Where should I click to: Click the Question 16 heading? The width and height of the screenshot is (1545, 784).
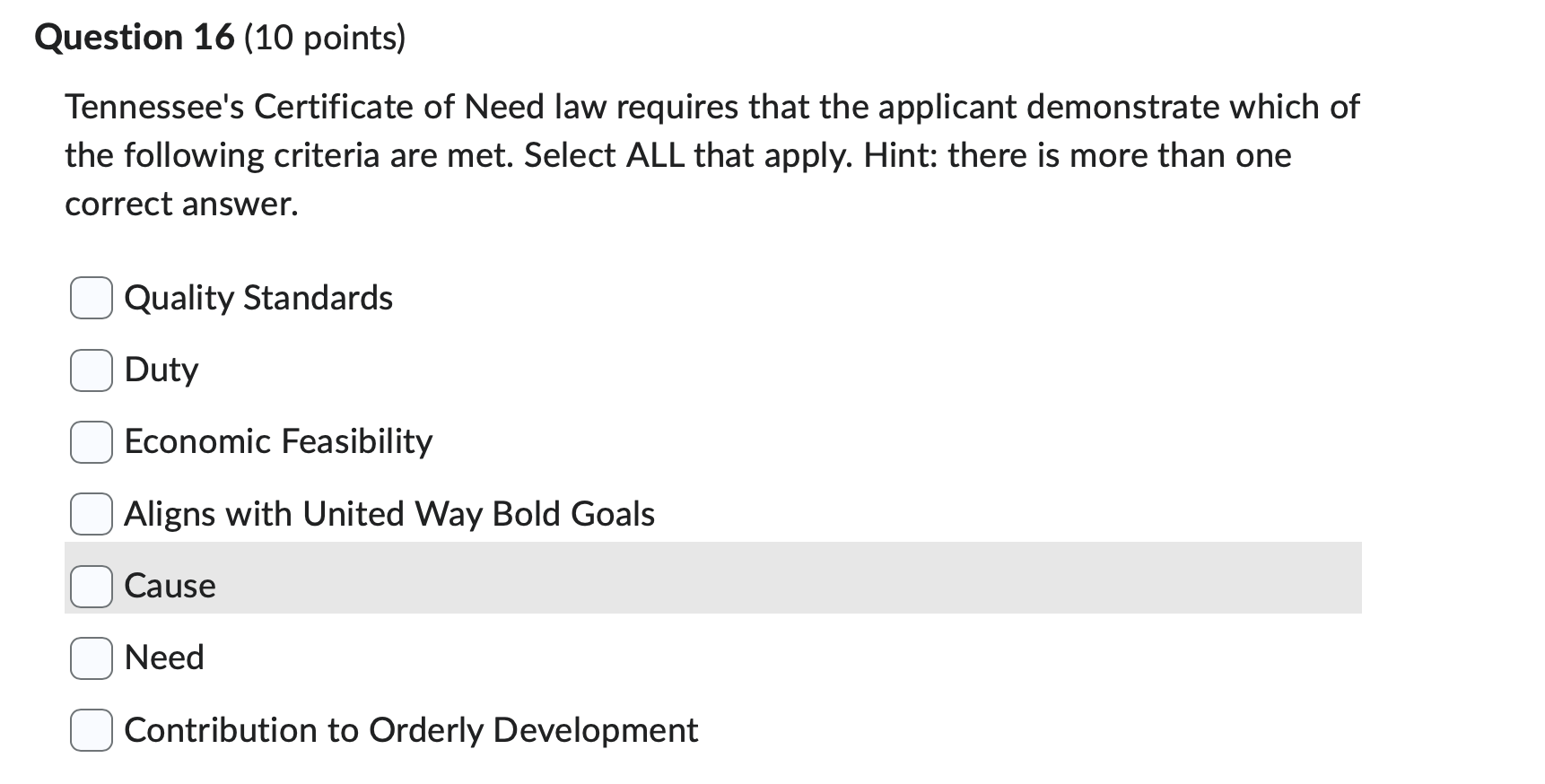pos(135,38)
